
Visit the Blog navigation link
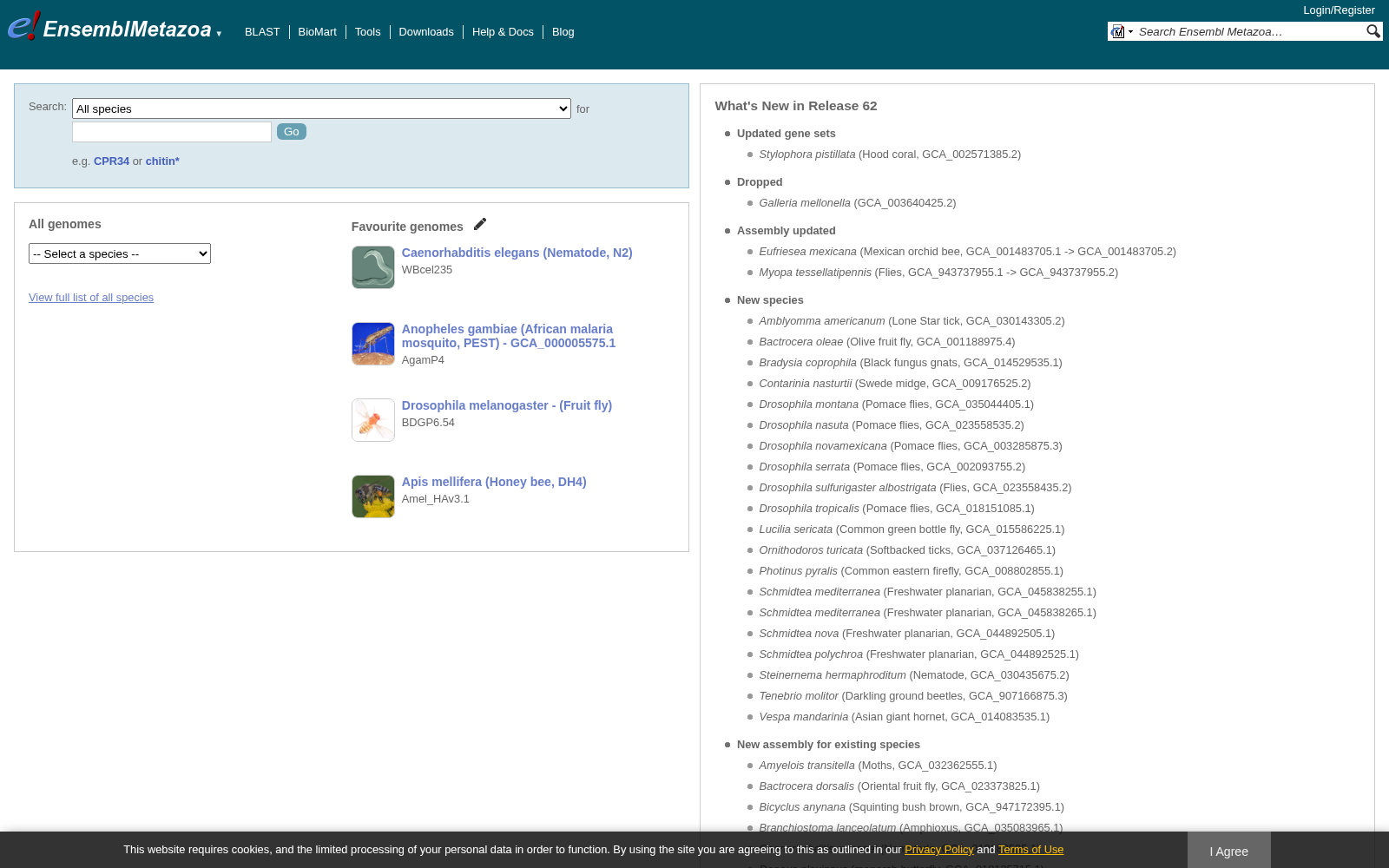[563, 32]
